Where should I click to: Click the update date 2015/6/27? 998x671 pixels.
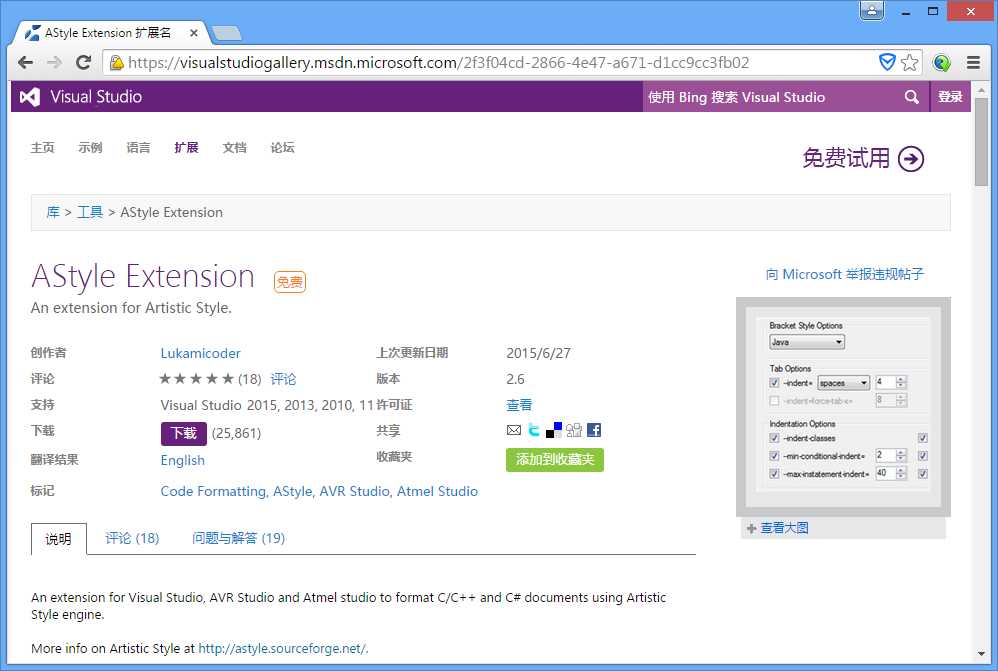coord(538,353)
